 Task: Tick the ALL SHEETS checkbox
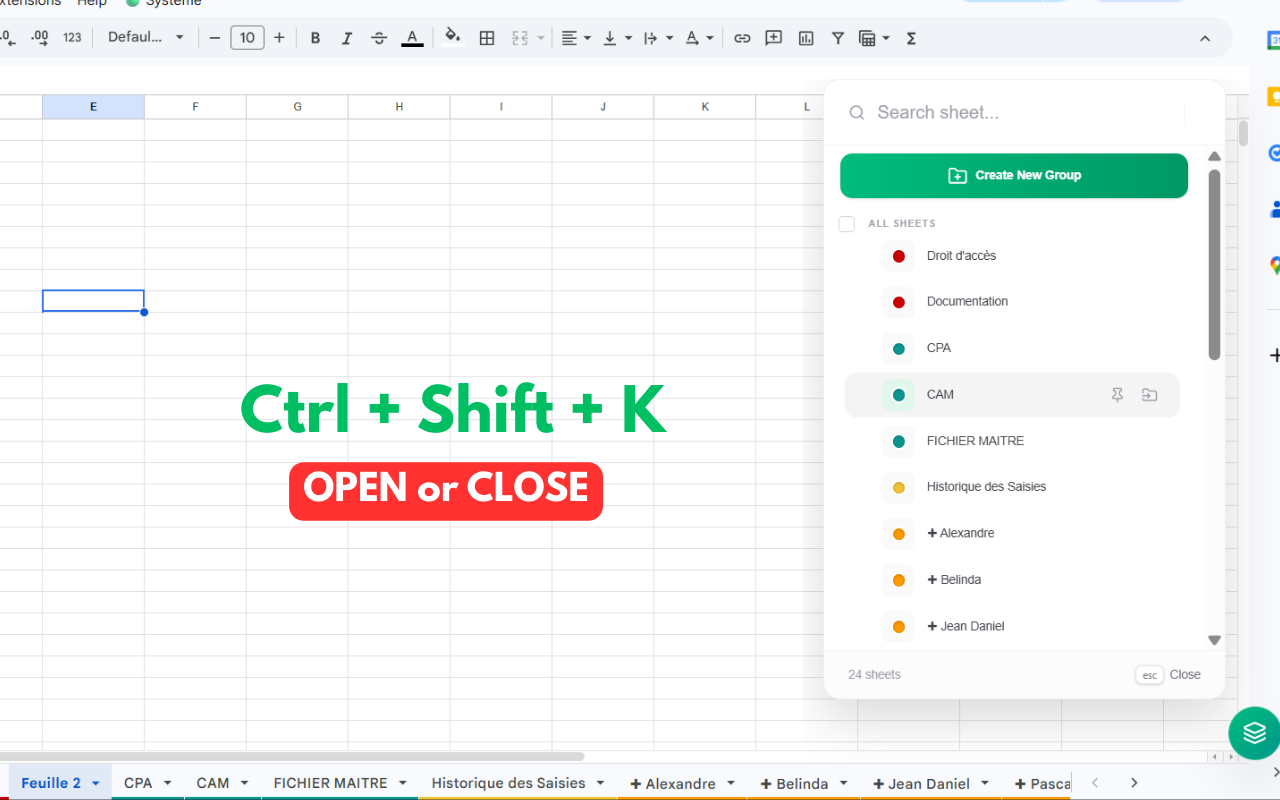pyautogui.click(x=846, y=224)
